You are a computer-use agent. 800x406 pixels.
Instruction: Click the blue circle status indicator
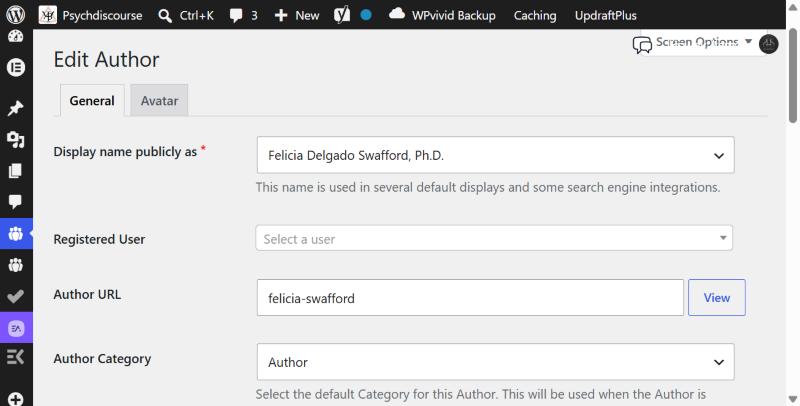[x=366, y=15]
